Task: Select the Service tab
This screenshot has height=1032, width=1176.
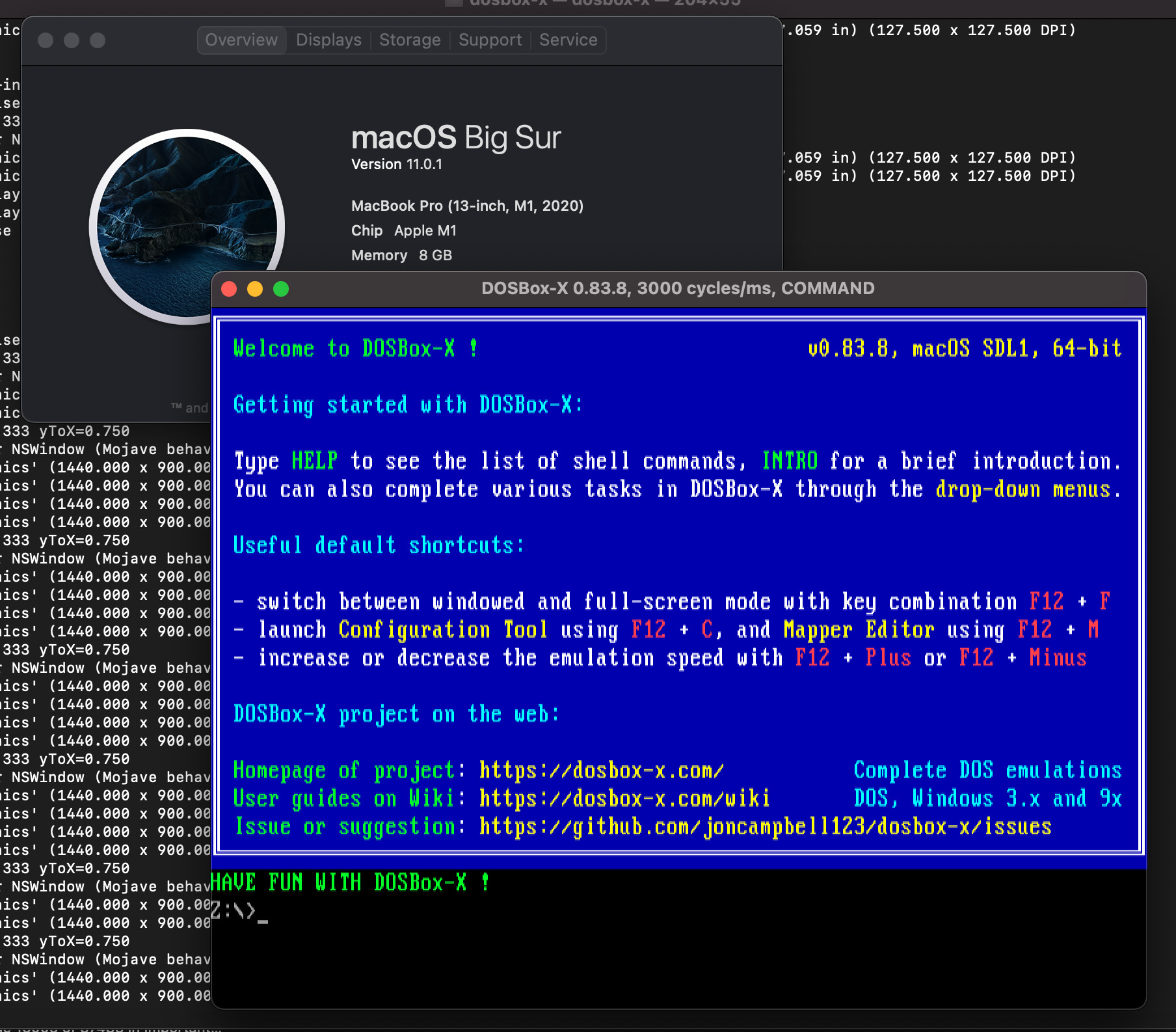Action: [568, 40]
